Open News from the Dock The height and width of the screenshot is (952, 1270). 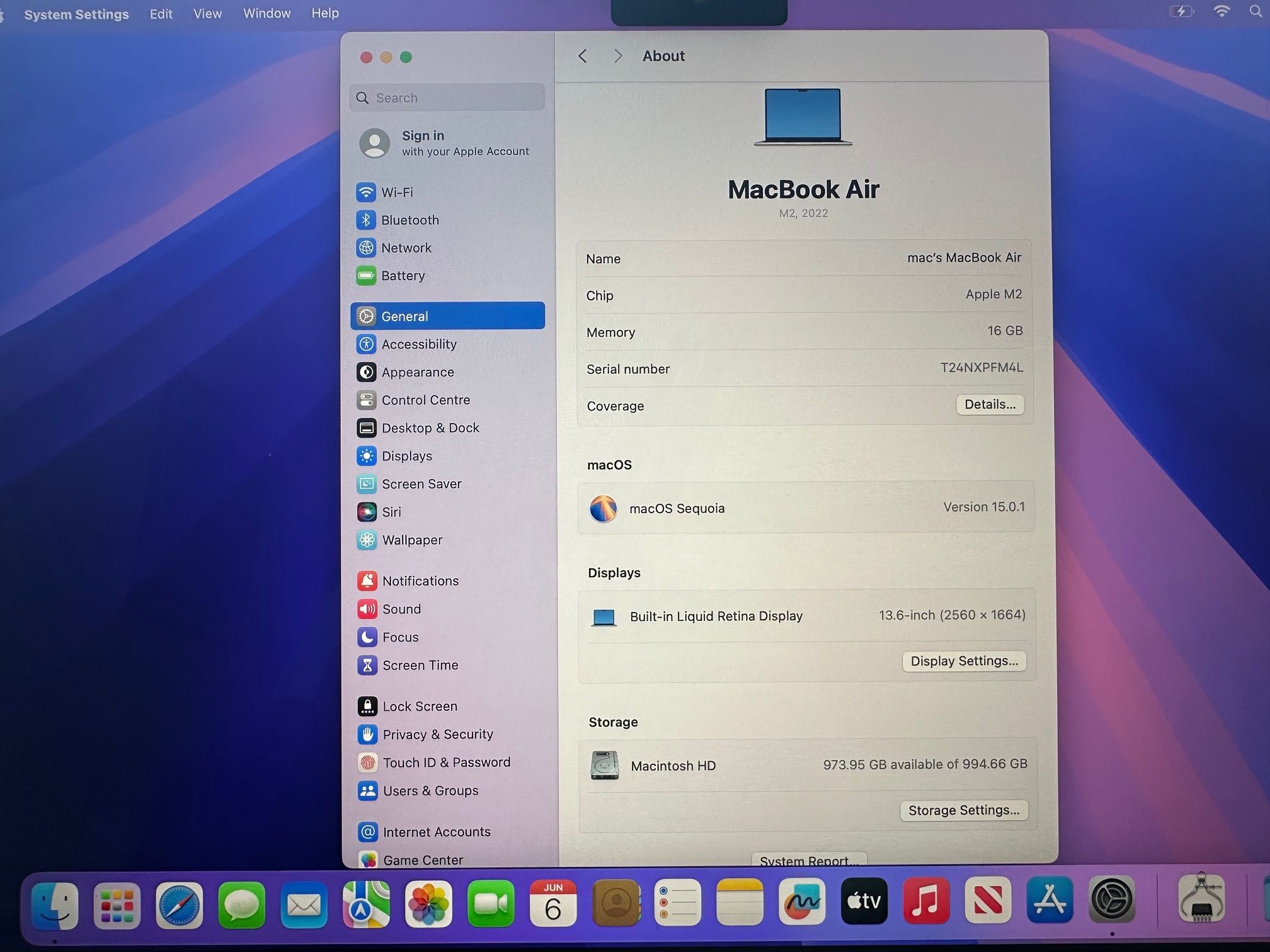pos(988,900)
